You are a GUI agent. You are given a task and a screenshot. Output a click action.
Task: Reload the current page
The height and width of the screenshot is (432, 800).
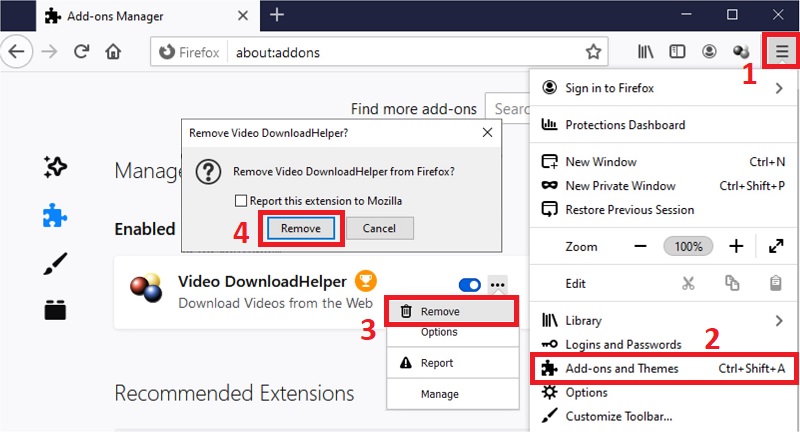[x=82, y=52]
